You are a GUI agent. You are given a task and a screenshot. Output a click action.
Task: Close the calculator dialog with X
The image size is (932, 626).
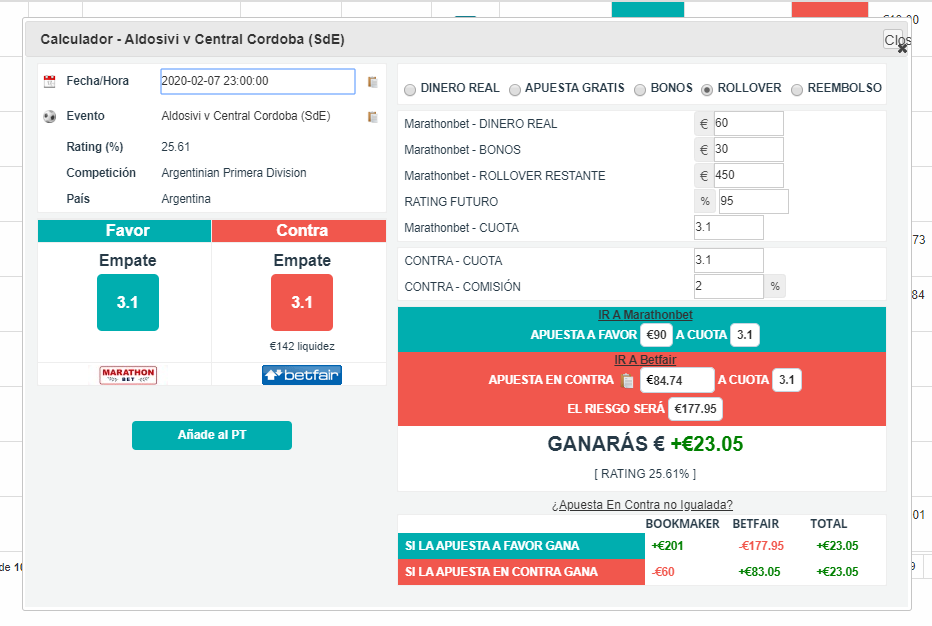902,49
